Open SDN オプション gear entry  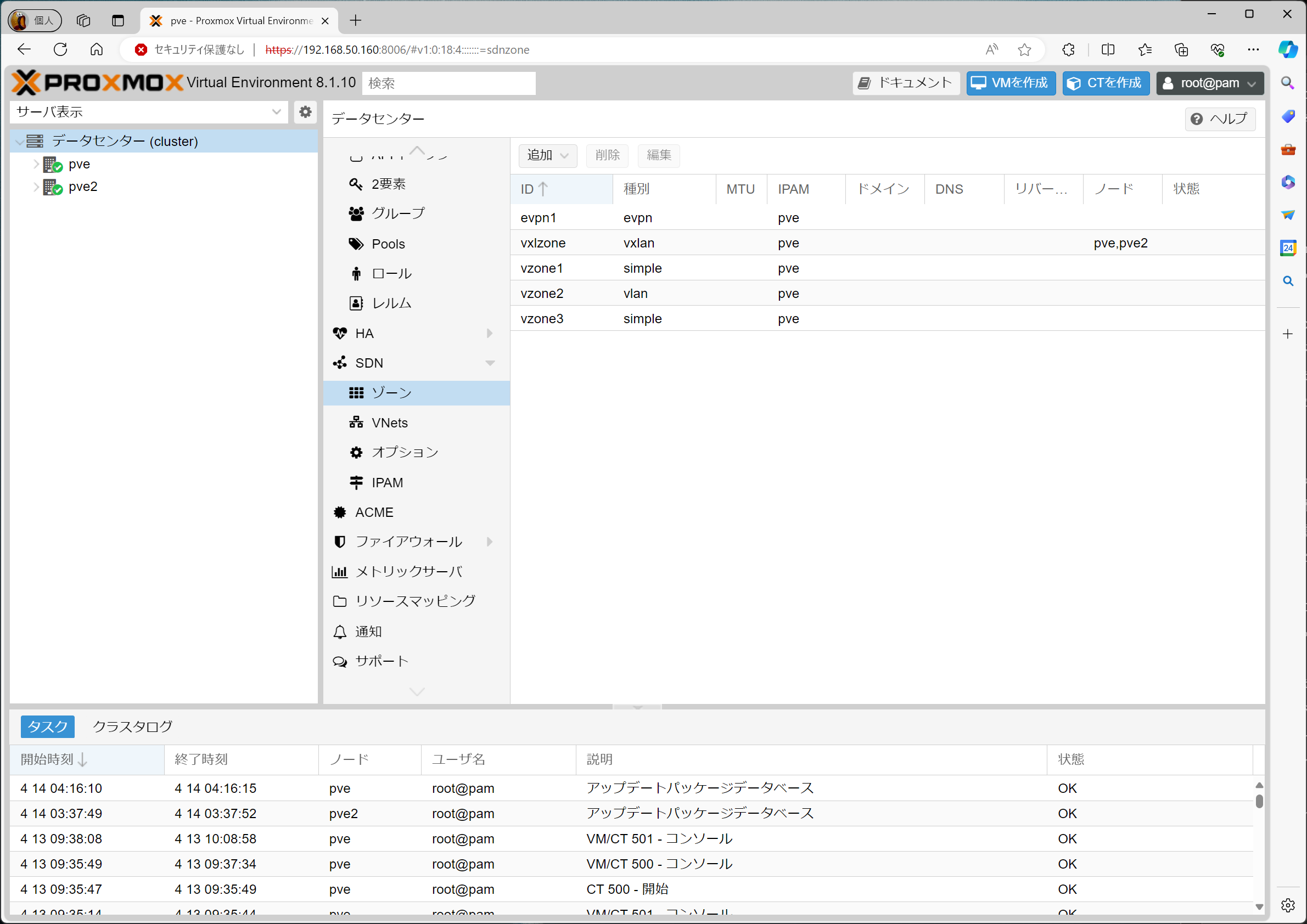(404, 452)
